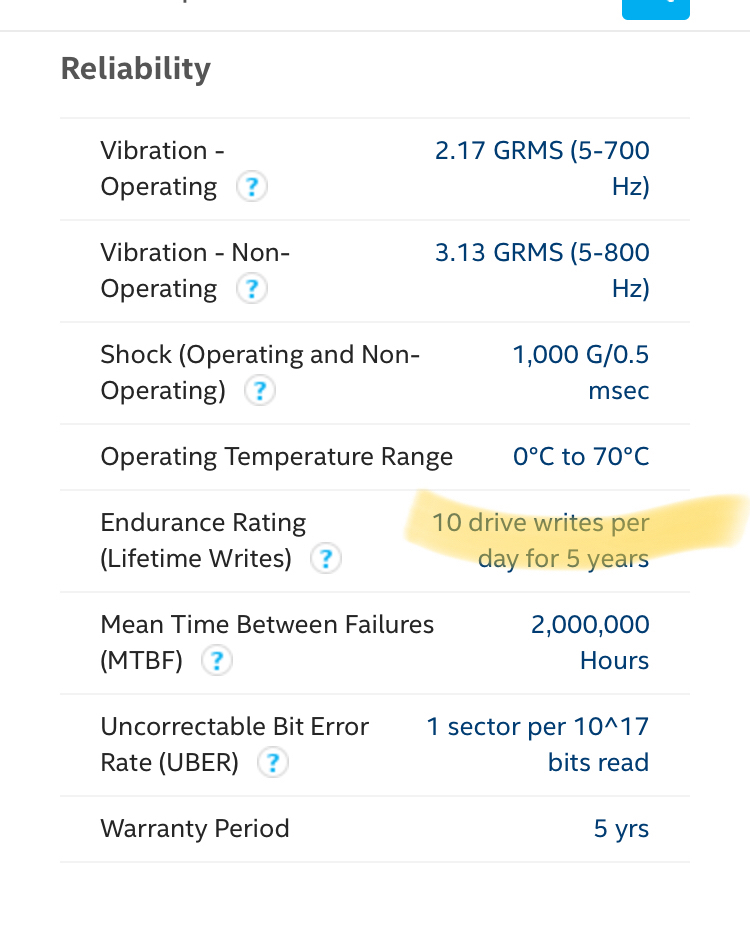750x934 pixels.
Task: Select the 5 yrs warranty value
Action: [x=621, y=829]
